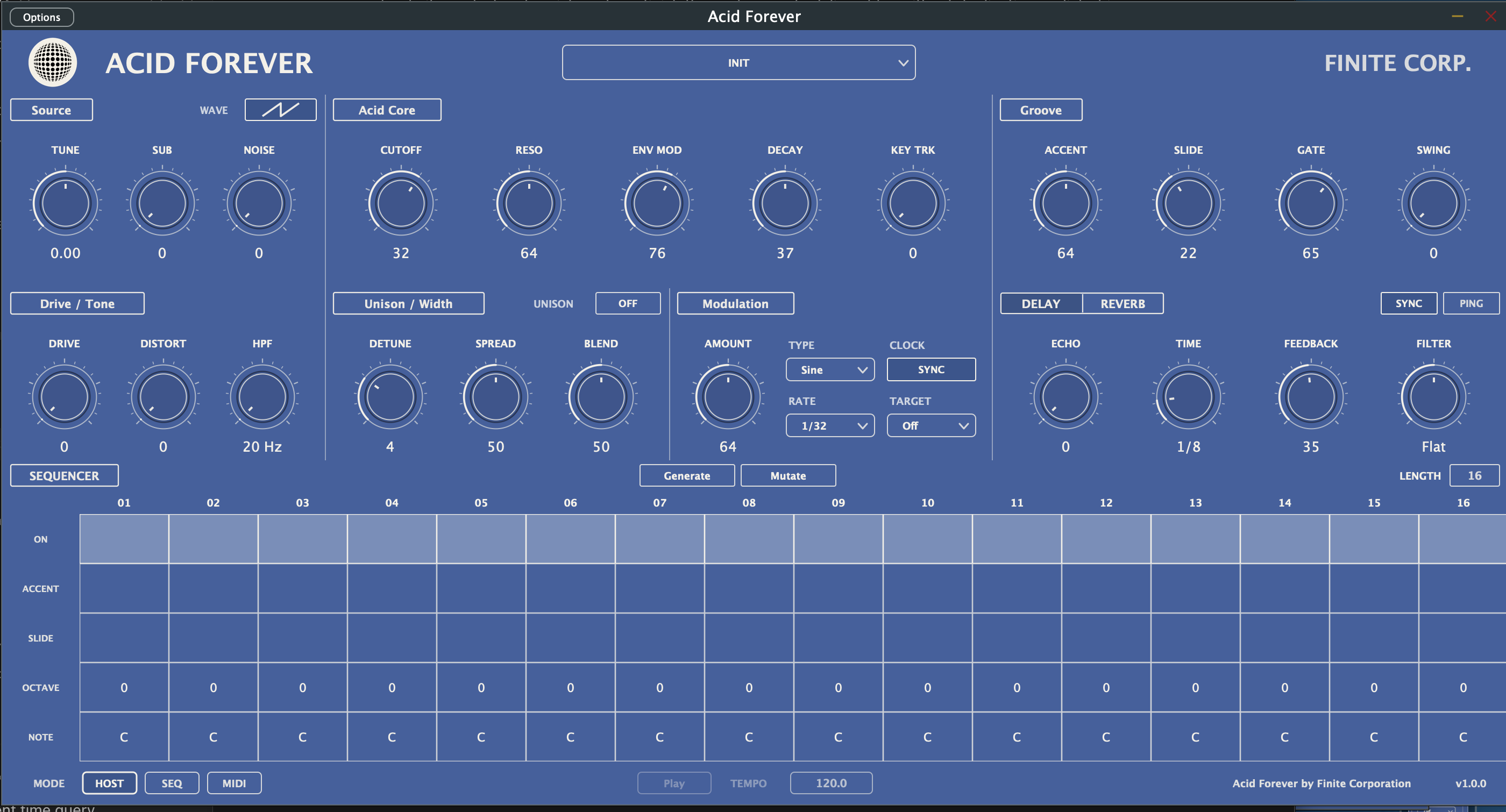Click the SWING knob
1506x812 pixels.
(1433, 203)
